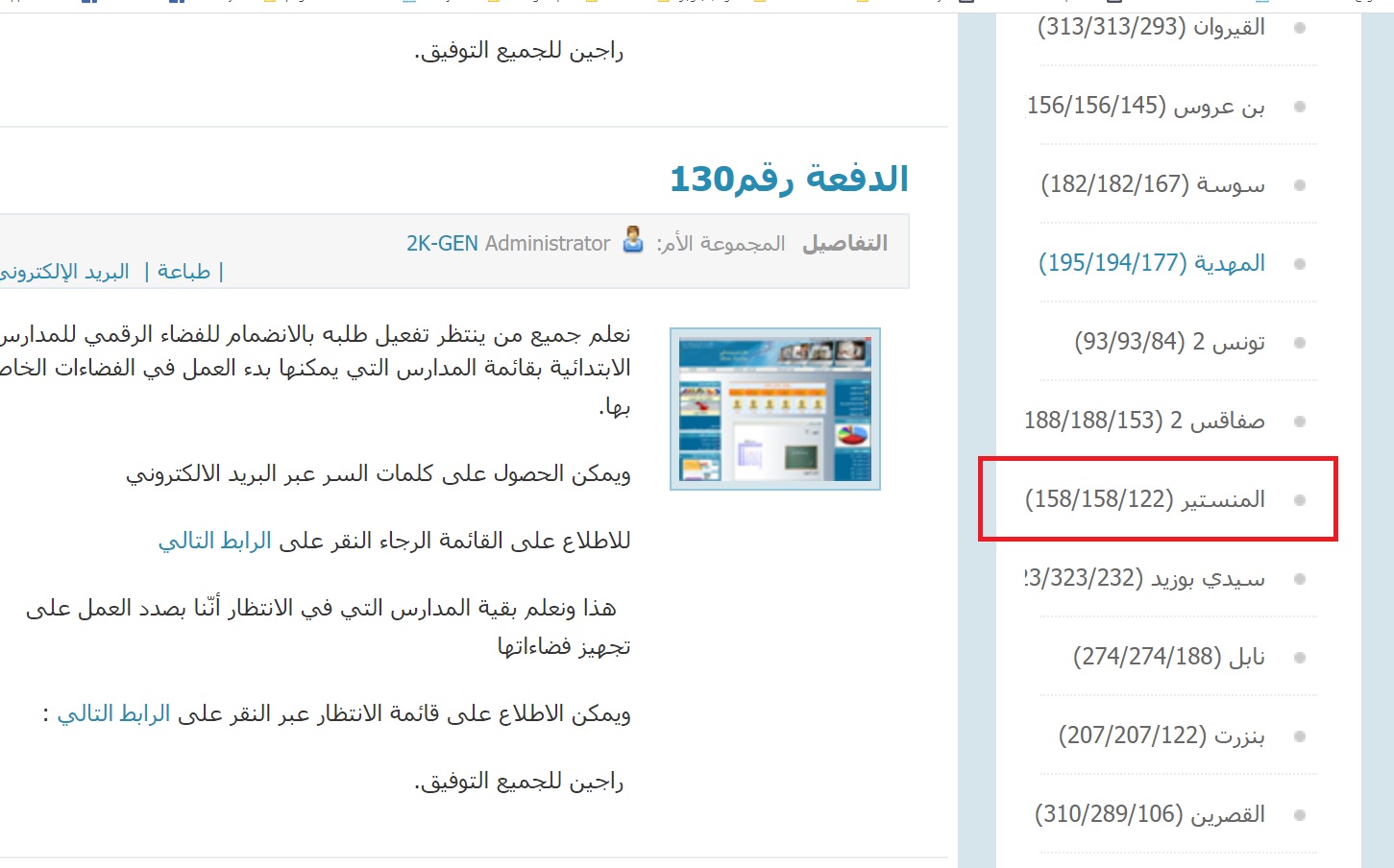Click the upper راجين للجميع التوفيق line
Screen dimensions: 1394x868
click(x=519, y=51)
